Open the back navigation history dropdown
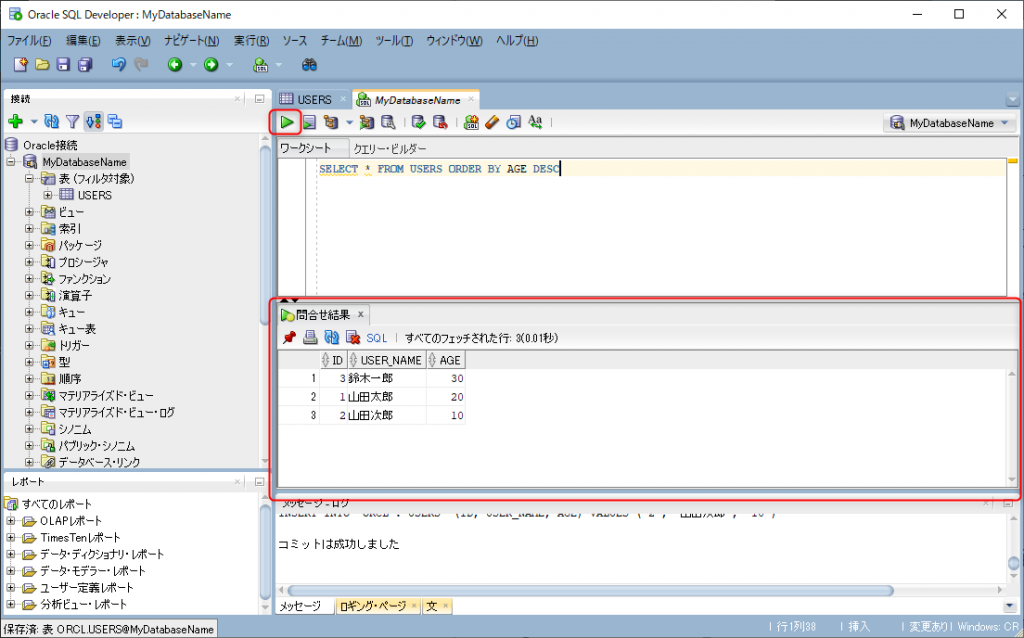This screenshot has width=1024, height=638. click(x=193, y=65)
